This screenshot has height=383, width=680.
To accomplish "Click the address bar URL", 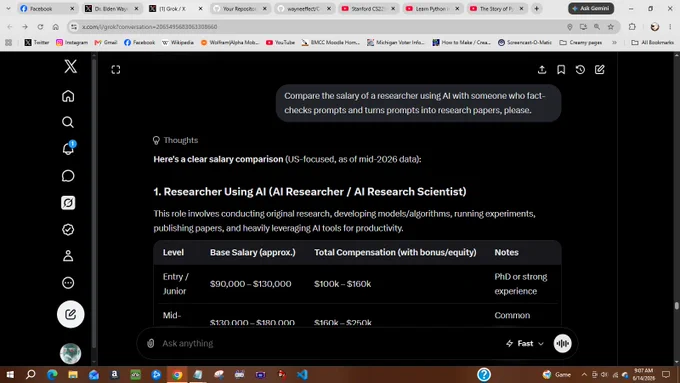I will (149, 27).
